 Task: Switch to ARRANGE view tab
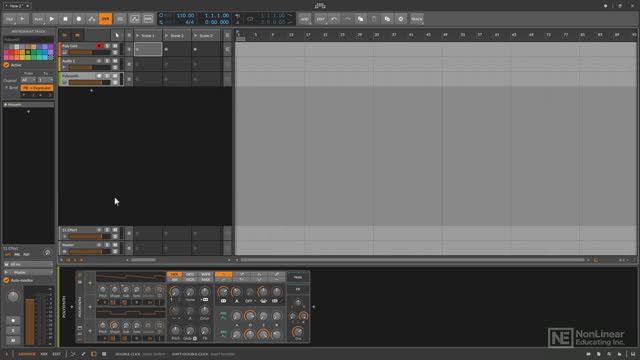pyautogui.click(x=27, y=354)
